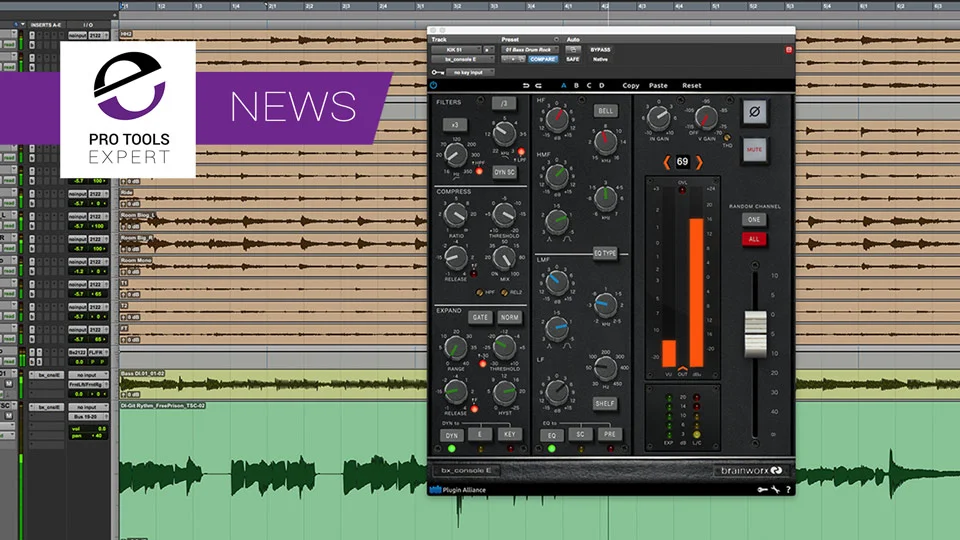
Task: Toggle the EQ TYPE button
Action: point(605,253)
